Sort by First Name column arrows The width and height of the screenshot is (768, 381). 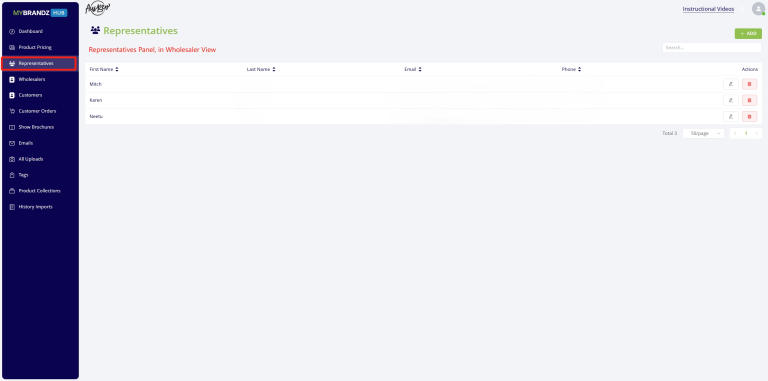[117, 70]
